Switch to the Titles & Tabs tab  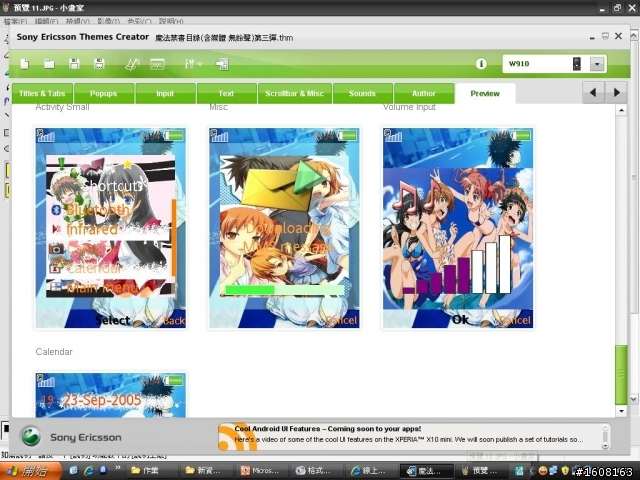click(x=42, y=93)
